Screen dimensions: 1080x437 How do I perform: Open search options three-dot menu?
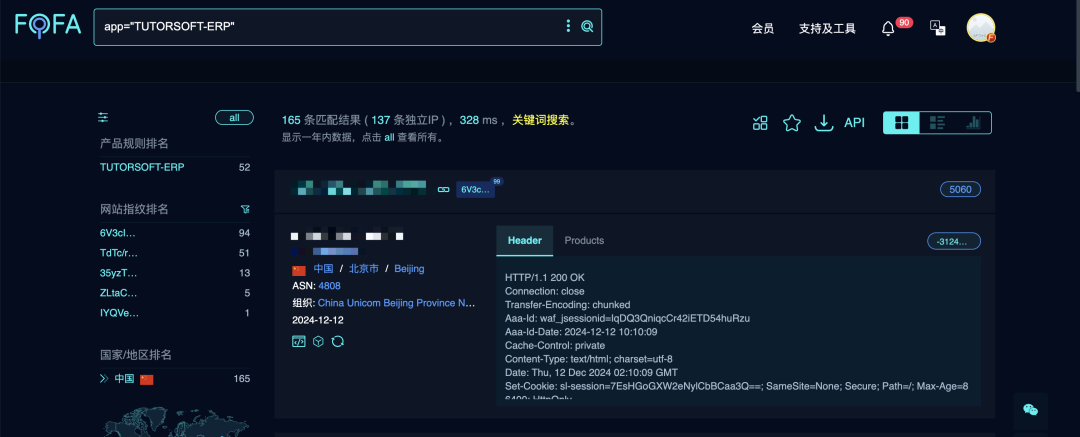(x=568, y=26)
